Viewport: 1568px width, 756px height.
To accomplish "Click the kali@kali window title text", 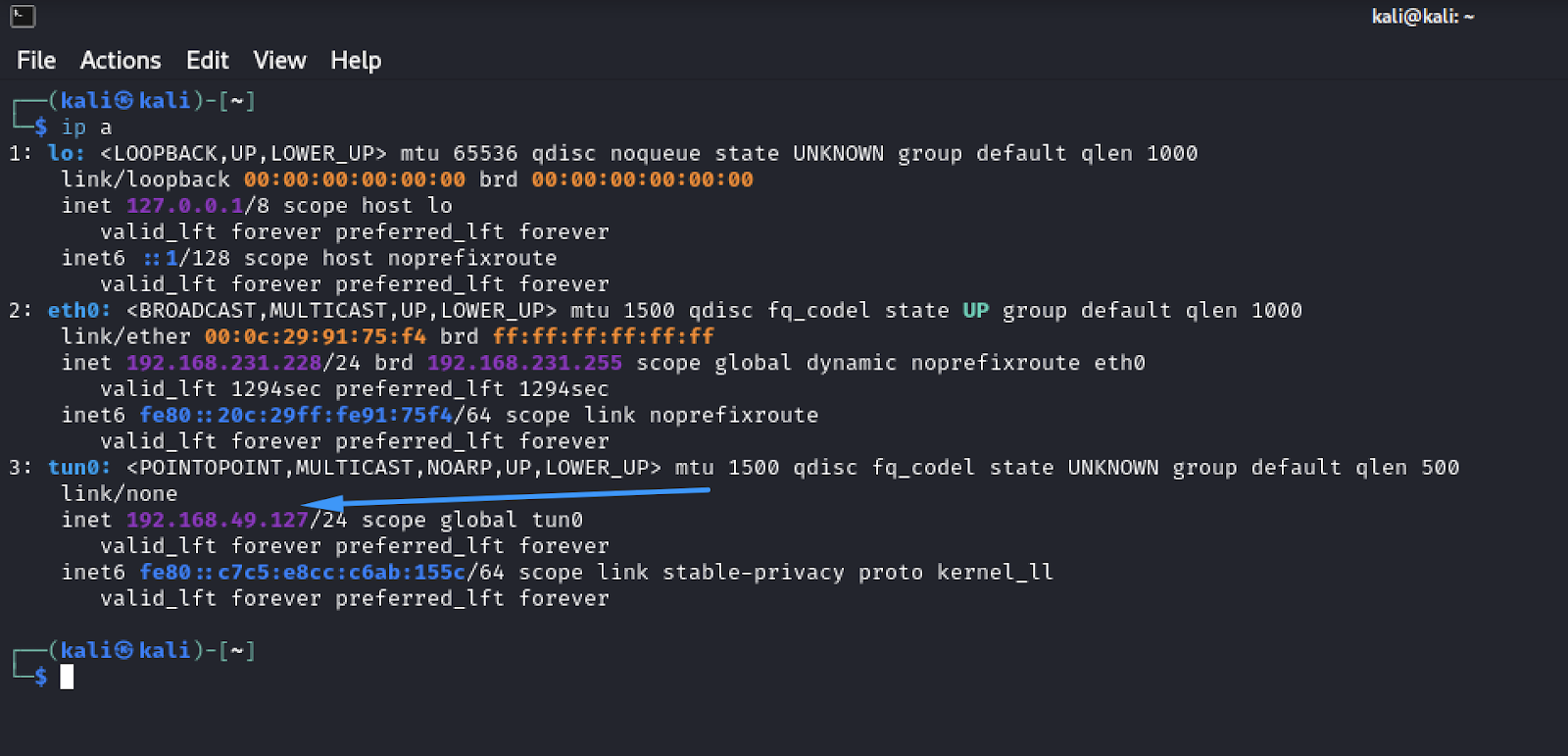I will (x=1423, y=17).
